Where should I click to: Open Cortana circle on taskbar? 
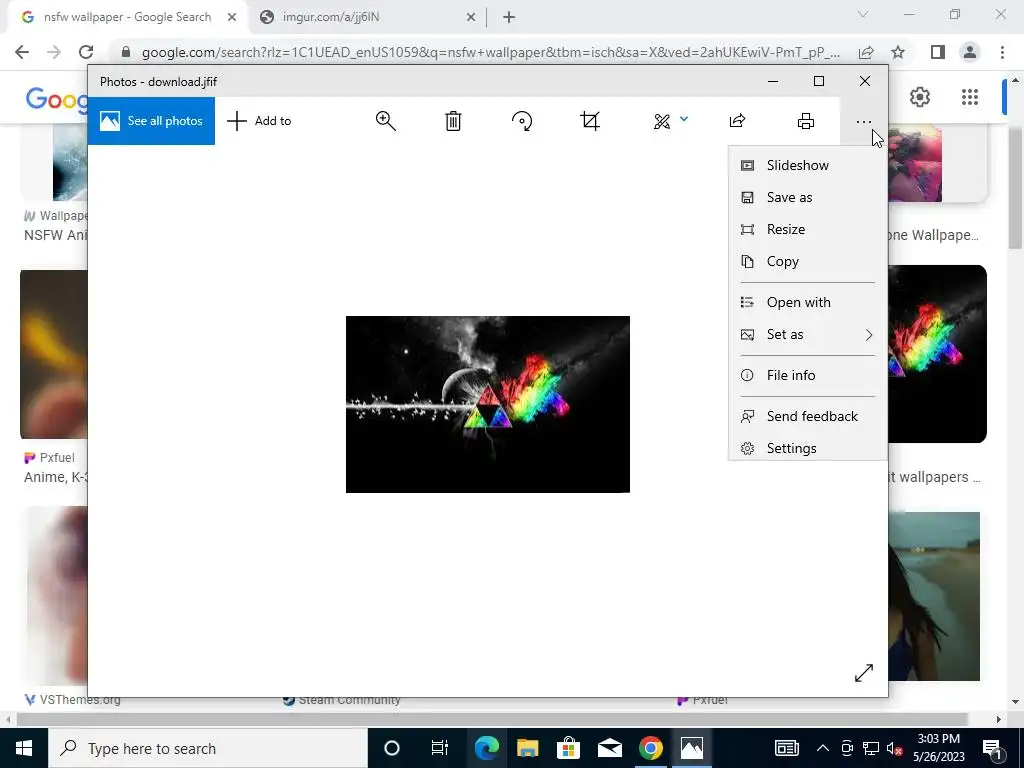392,748
